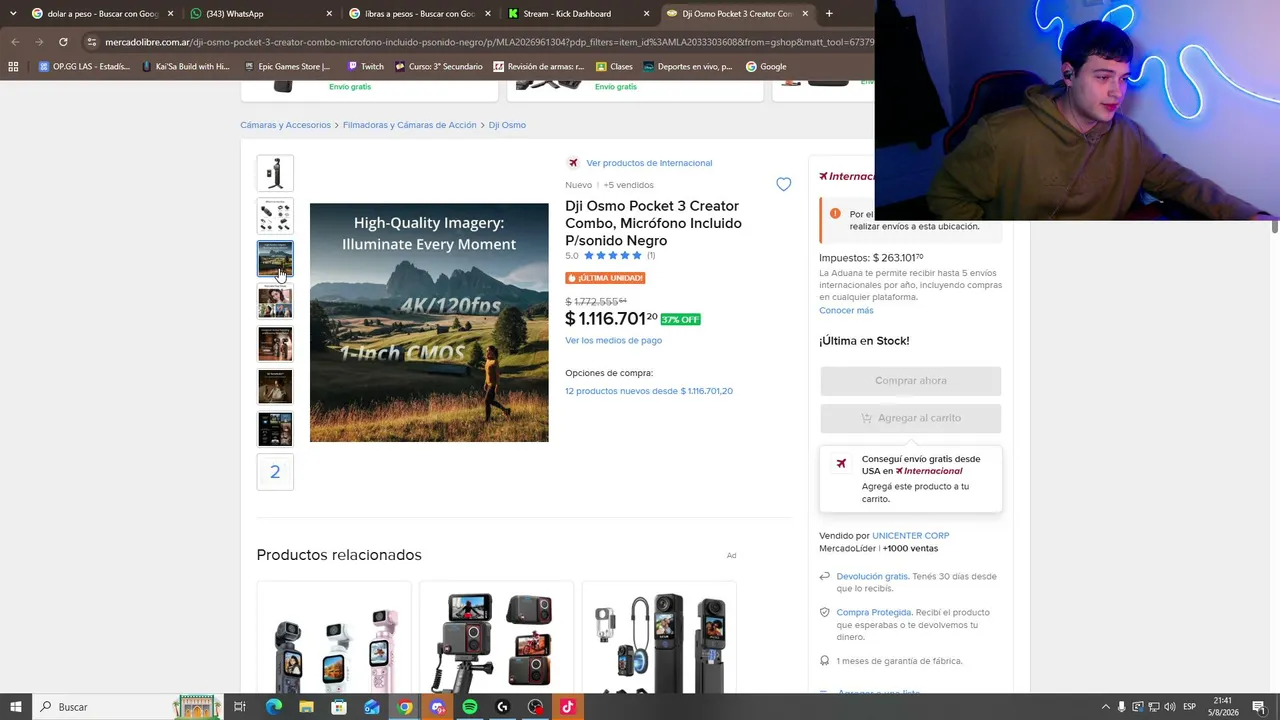Close the WhatsApp tab
Viewport: 1280px width, 720px height.
(x=329, y=14)
